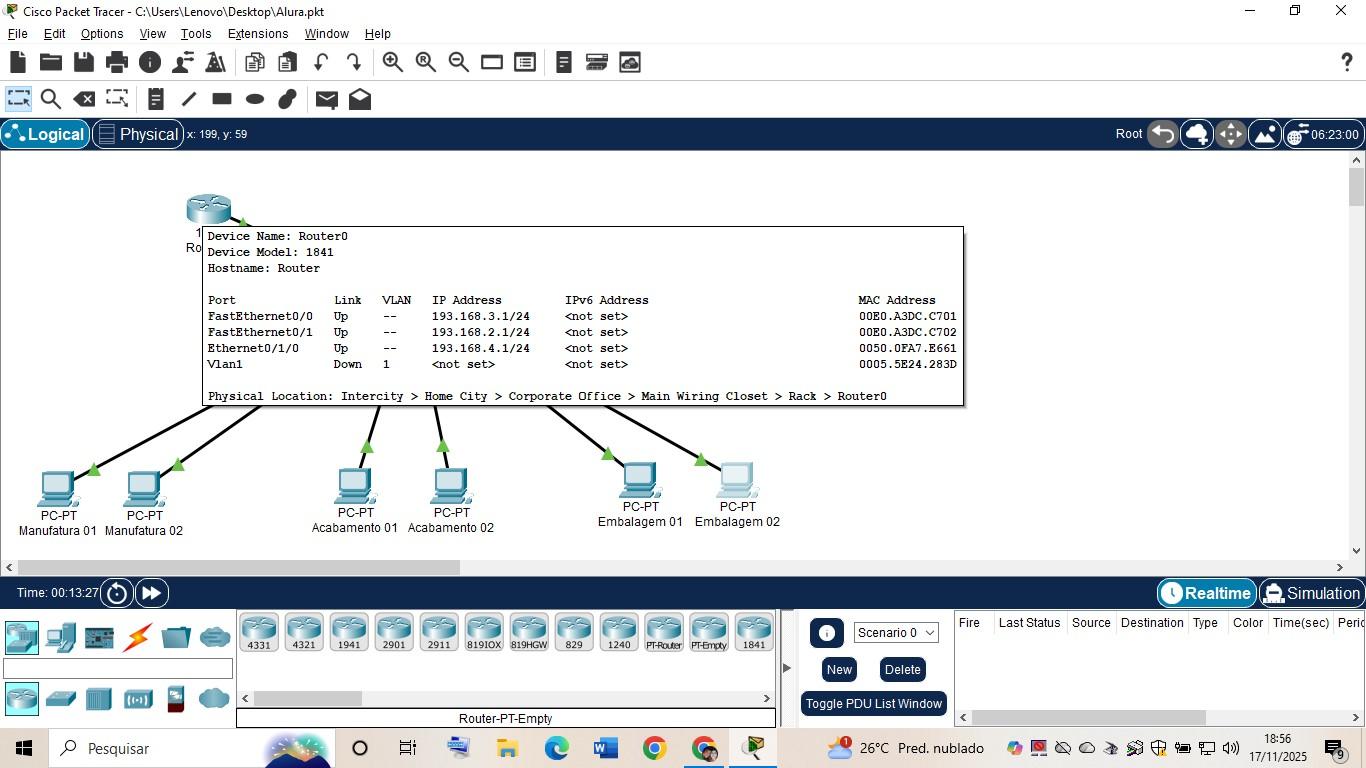
Task: Select the 4331 router model
Action: 259,633
